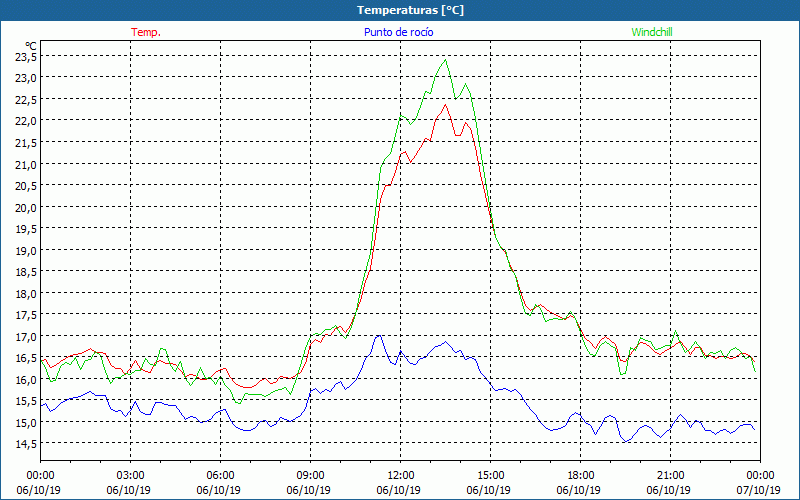
Task: Click the "23,0" y-axis value
Action: [26, 78]
